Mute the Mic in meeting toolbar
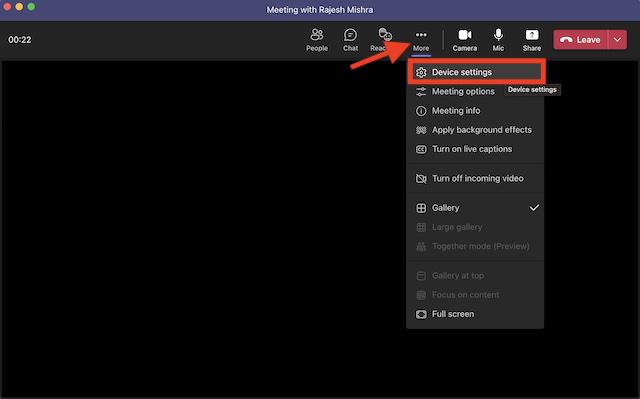640x399 pixels. (x=498, y=40)
